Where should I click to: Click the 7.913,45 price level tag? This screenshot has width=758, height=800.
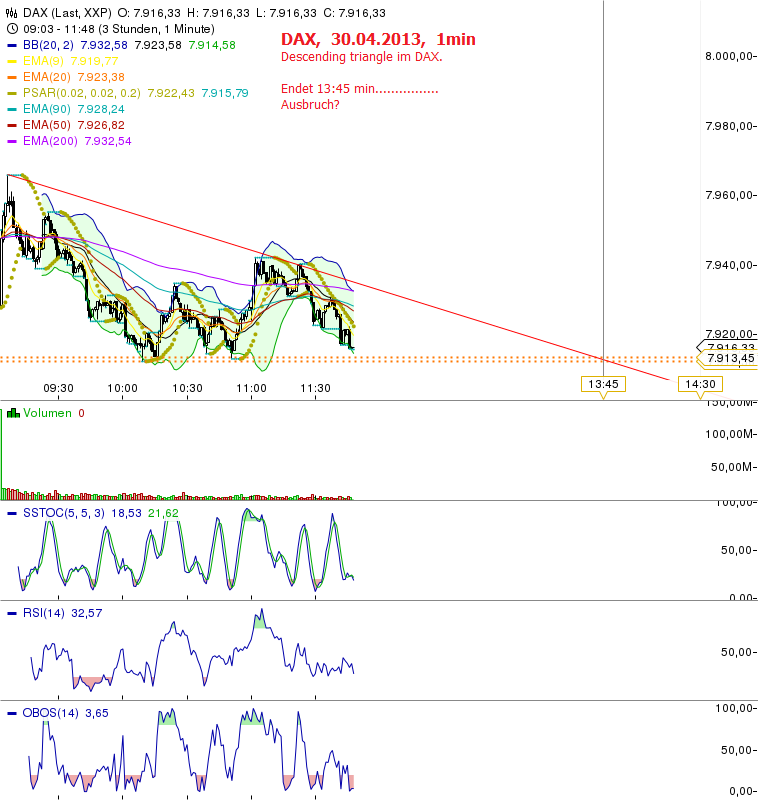tap(730, 358)
